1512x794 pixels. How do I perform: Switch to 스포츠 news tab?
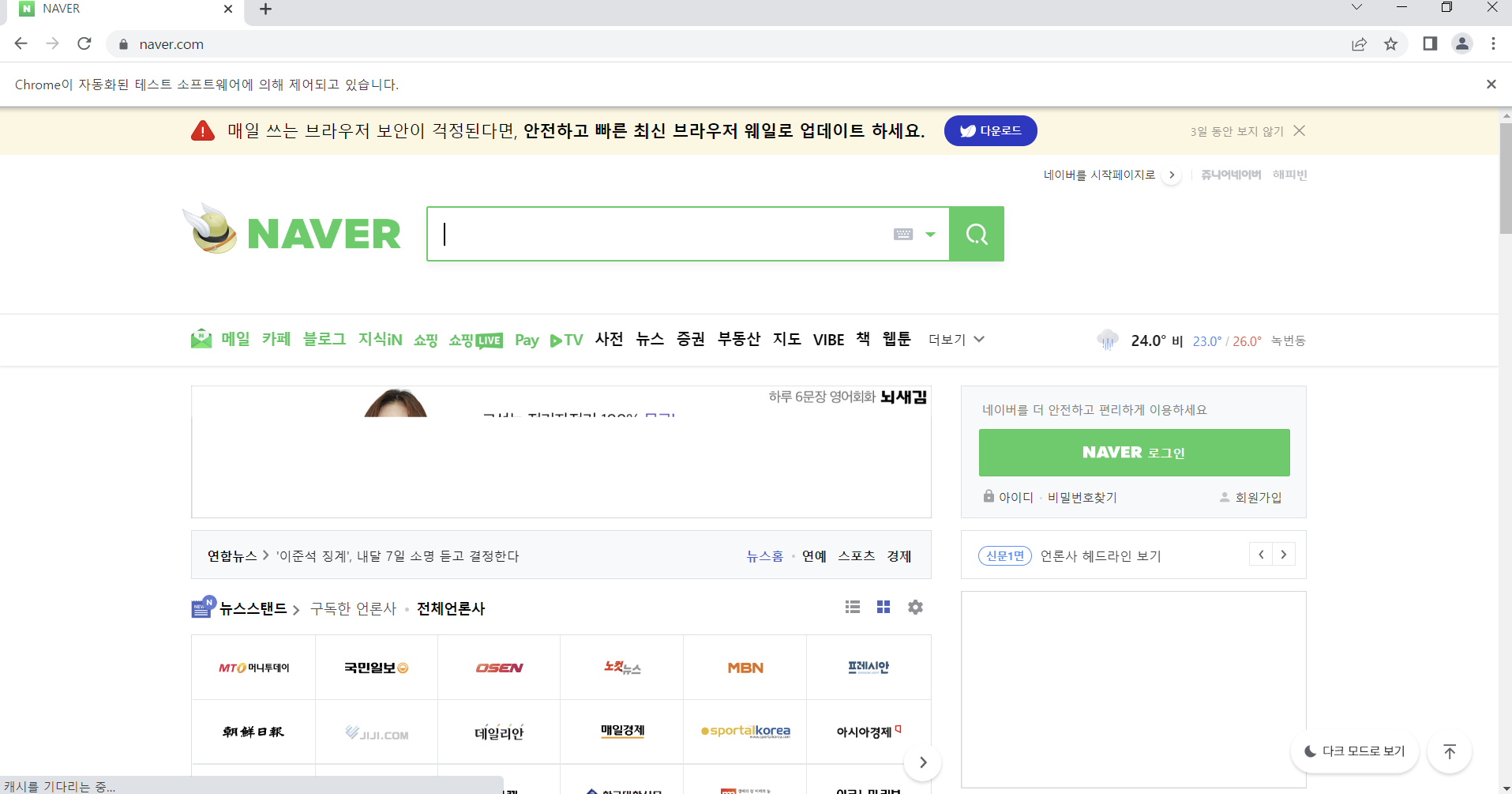click(857, 556)
